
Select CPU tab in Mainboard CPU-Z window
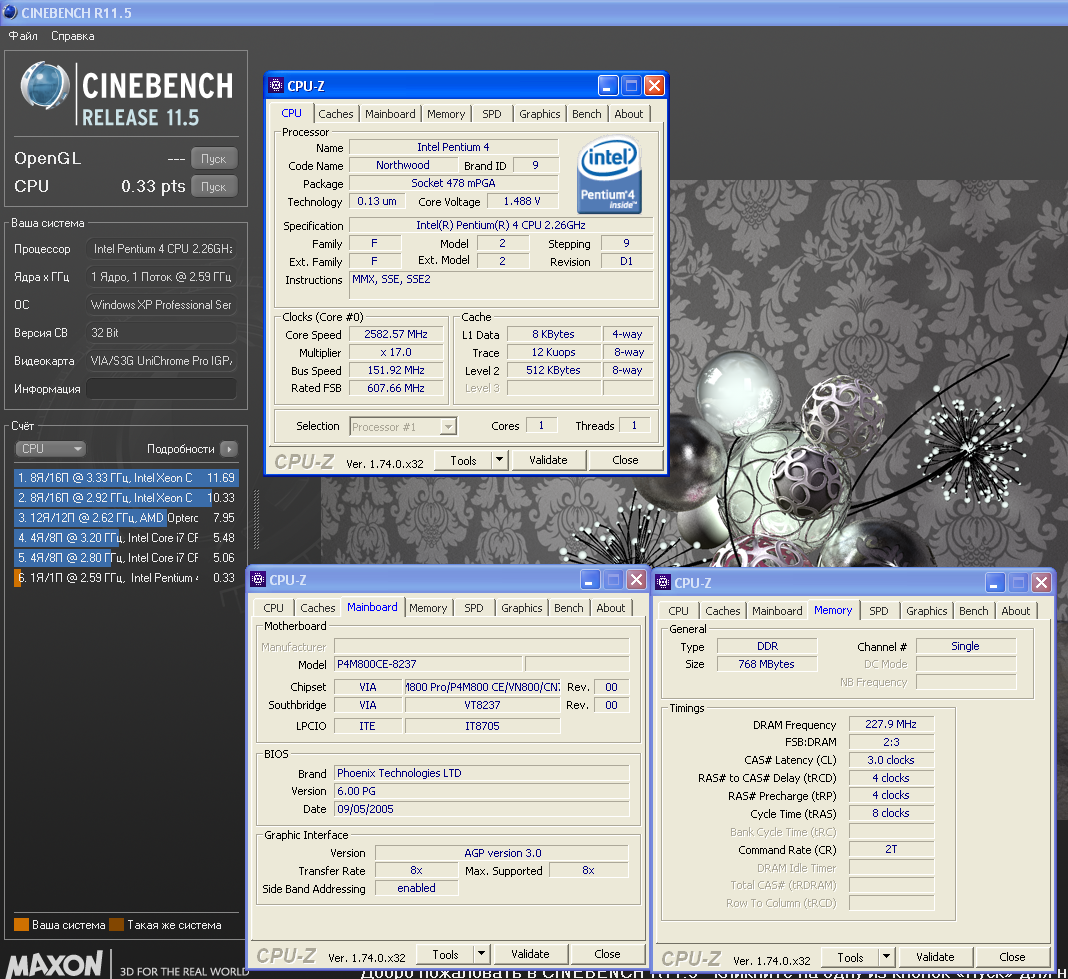[x=273, y=608]
